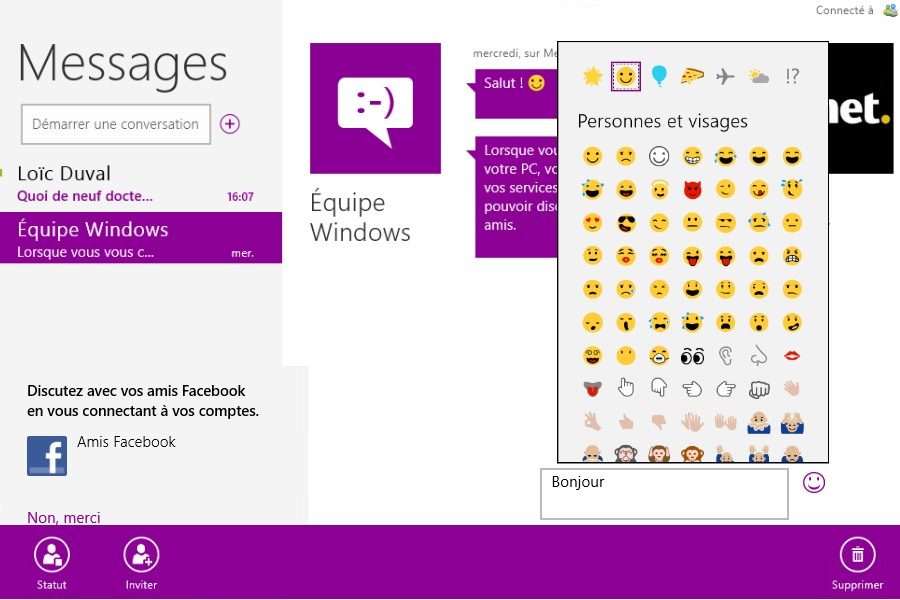This screenshot has width=900, height=600.
Task: Click the 'Personnes et visages' heading
Action: (662, 121)
